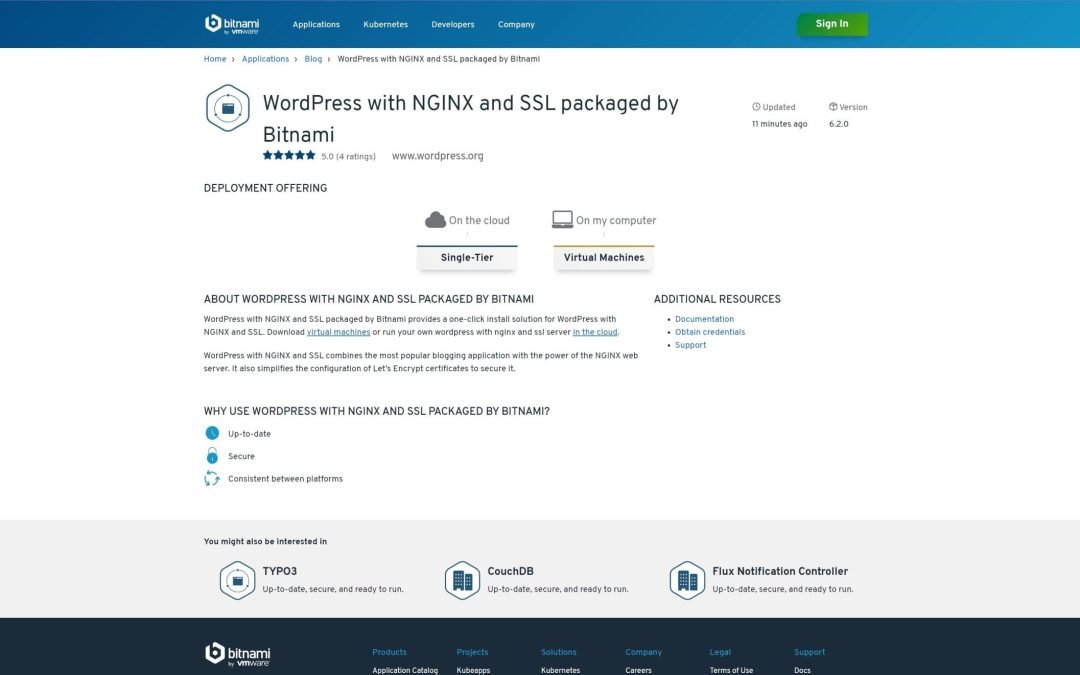Click the WordPress NGINX hexagon app icon
This screenshot has width=1080, height=675.
227,108
